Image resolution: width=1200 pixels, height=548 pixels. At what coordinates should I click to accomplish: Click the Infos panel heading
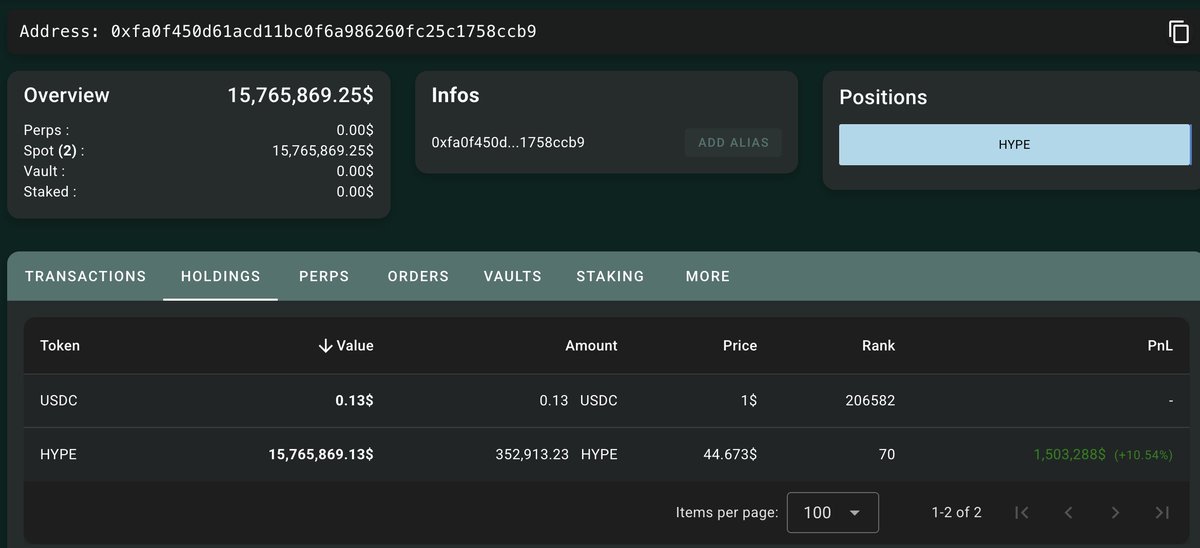click(x=455, y=96)
